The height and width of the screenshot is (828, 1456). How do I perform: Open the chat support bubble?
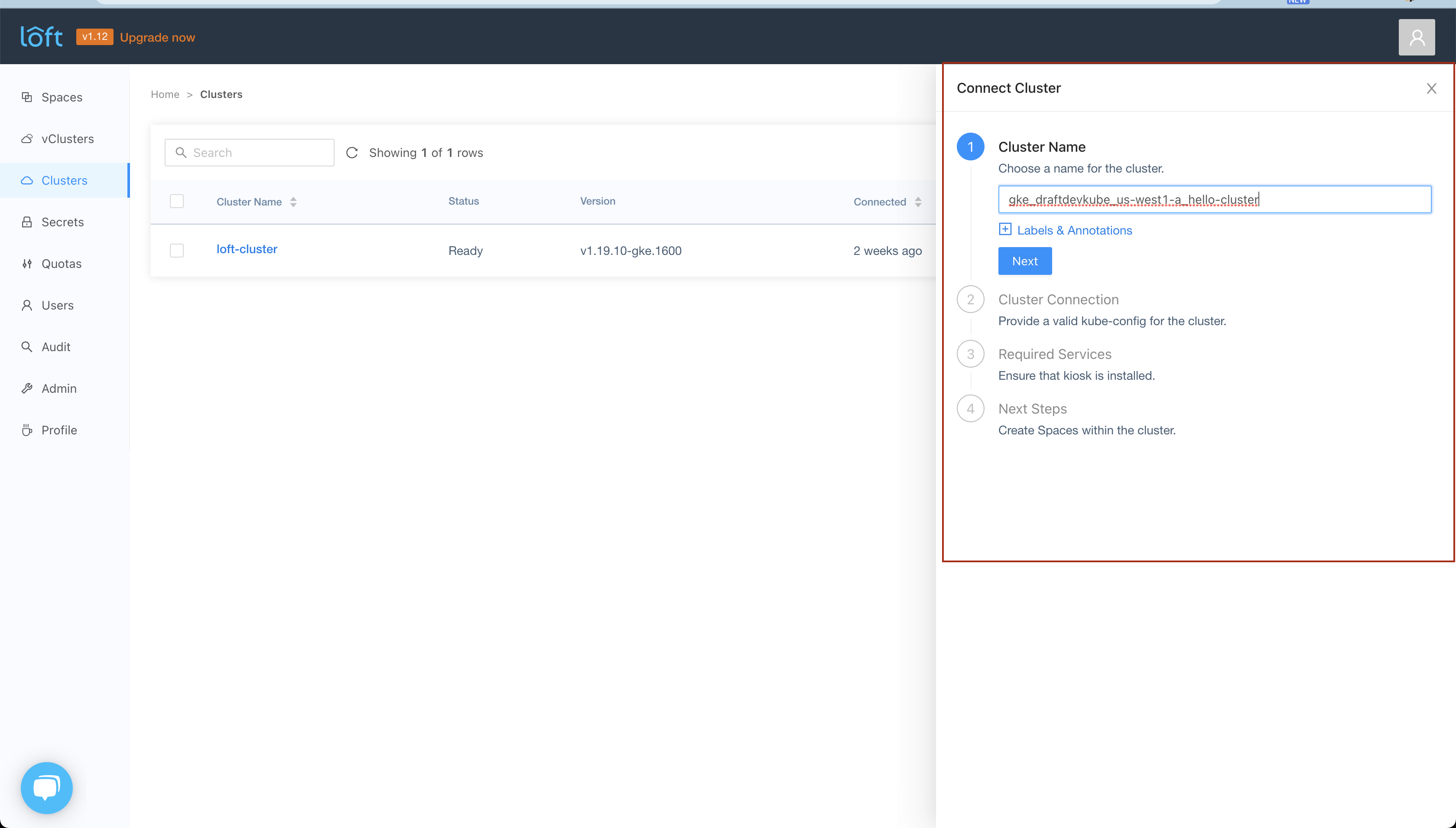(47, 788)
